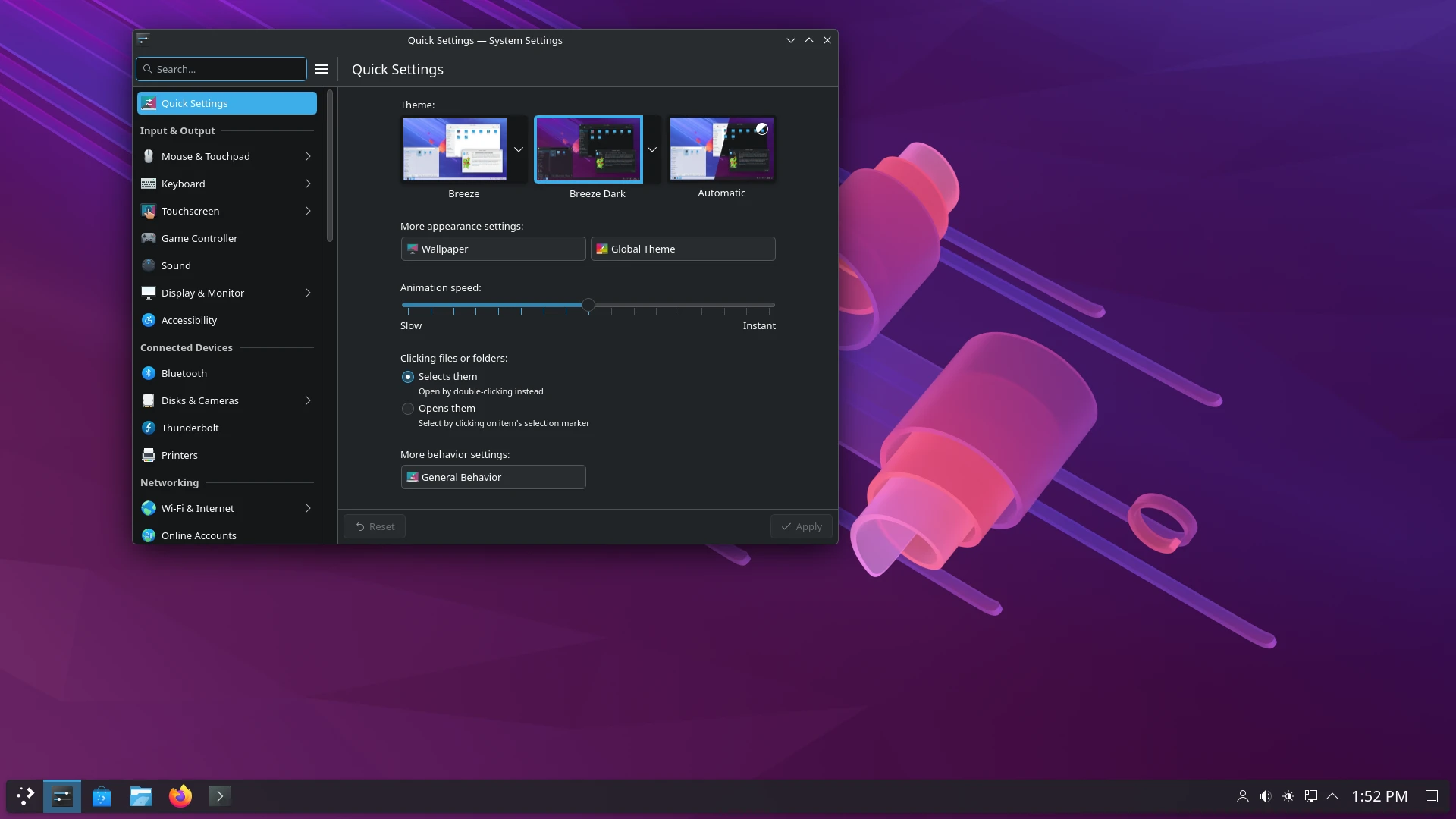Go to Accessibility settings
The image size is (1456, 819).
189,320
